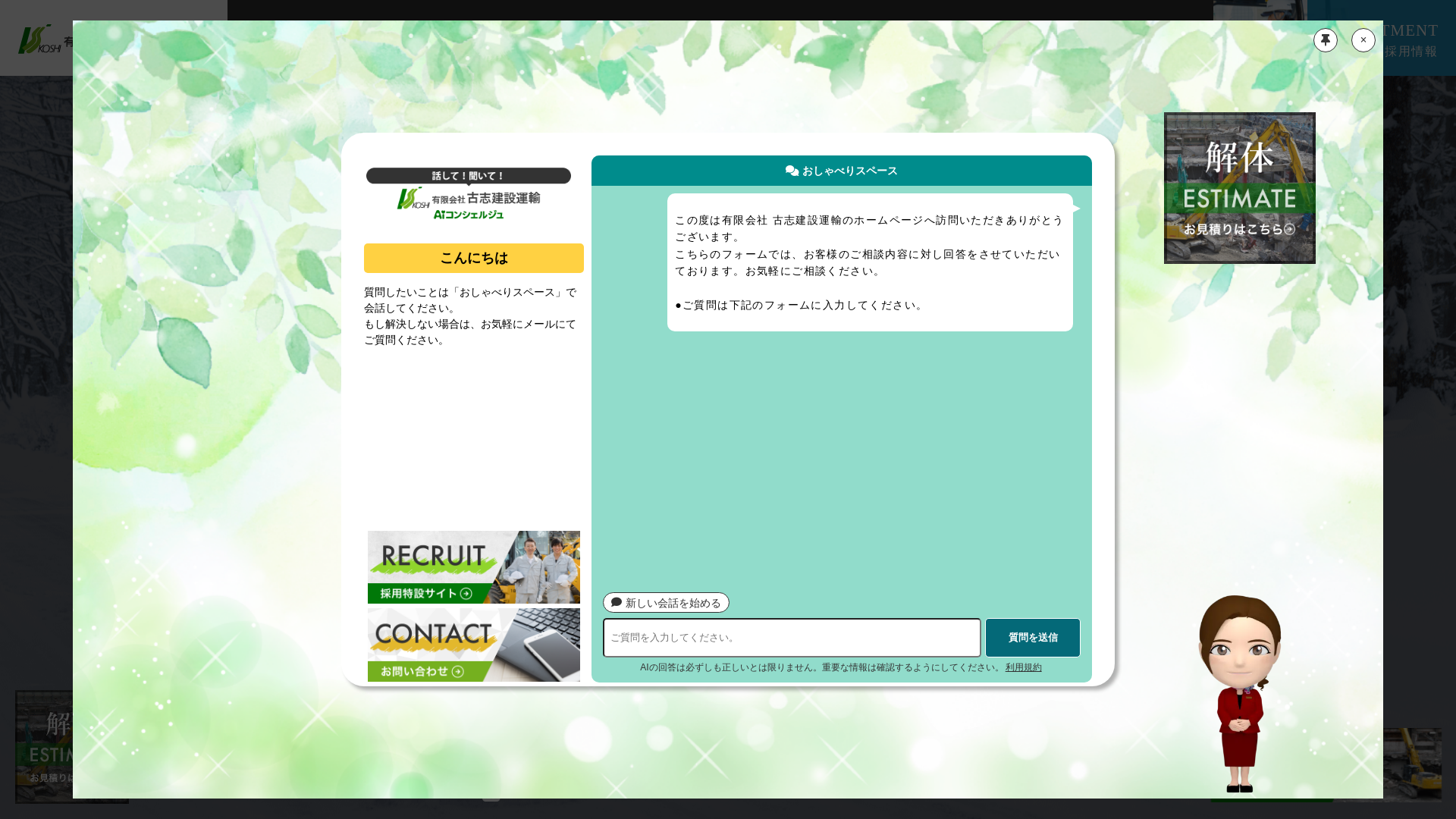The image size is (1456, 819).
Task: Open the RECRUIT 採用特設サイト banner
Action: 473,567
